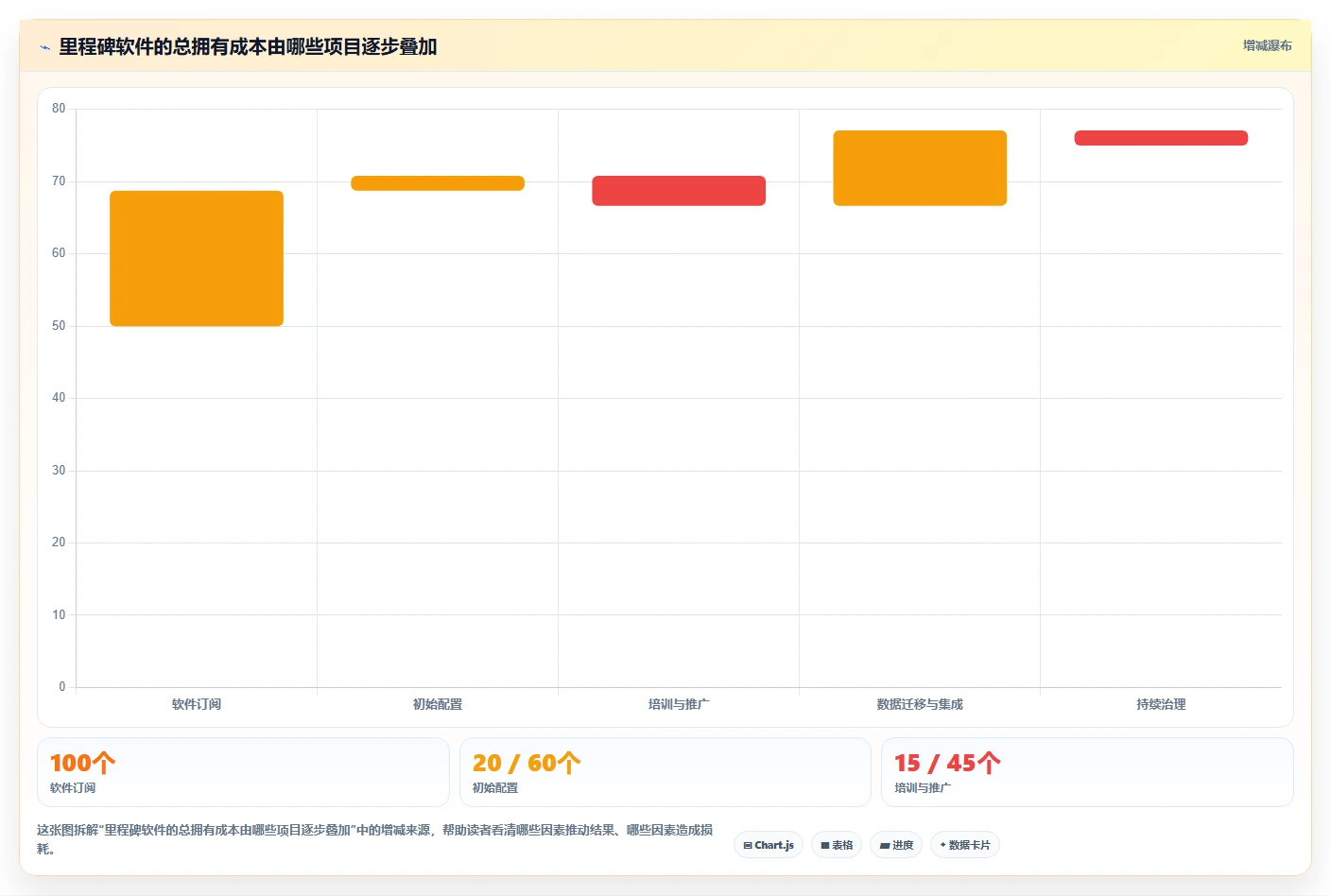
Task: Select the 软件订阅 orange bar
Action: 197,258
